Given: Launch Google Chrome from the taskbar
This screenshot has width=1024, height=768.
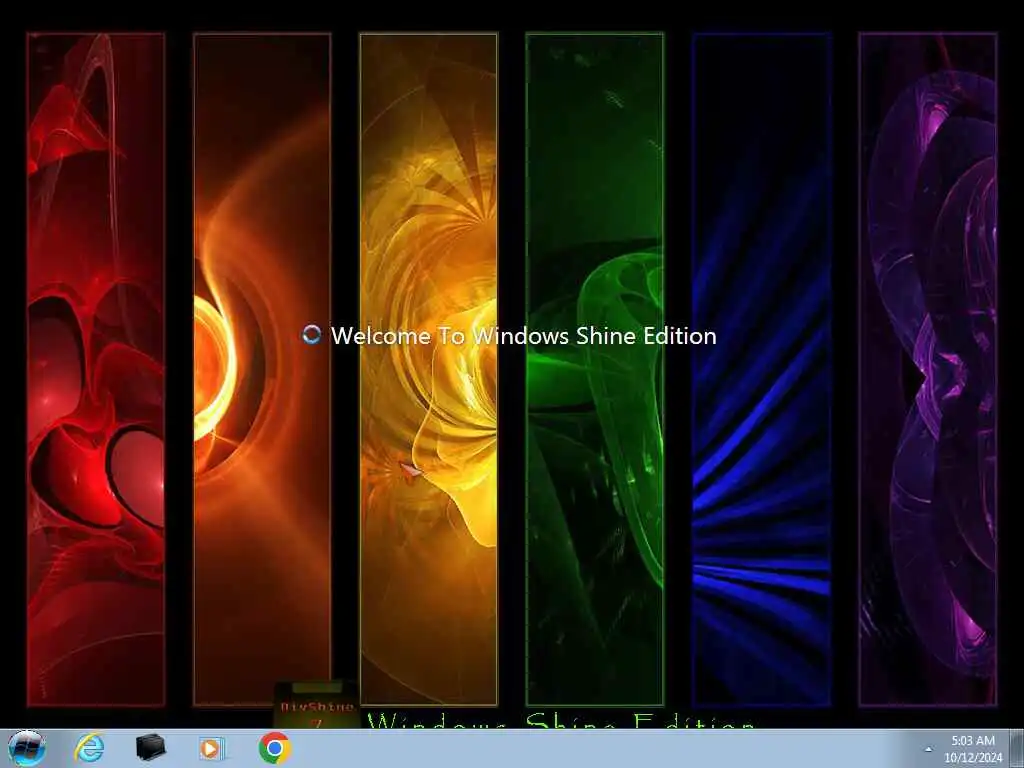Looking at the screenshot, I should pyautogui.click(x=274, y=748).
